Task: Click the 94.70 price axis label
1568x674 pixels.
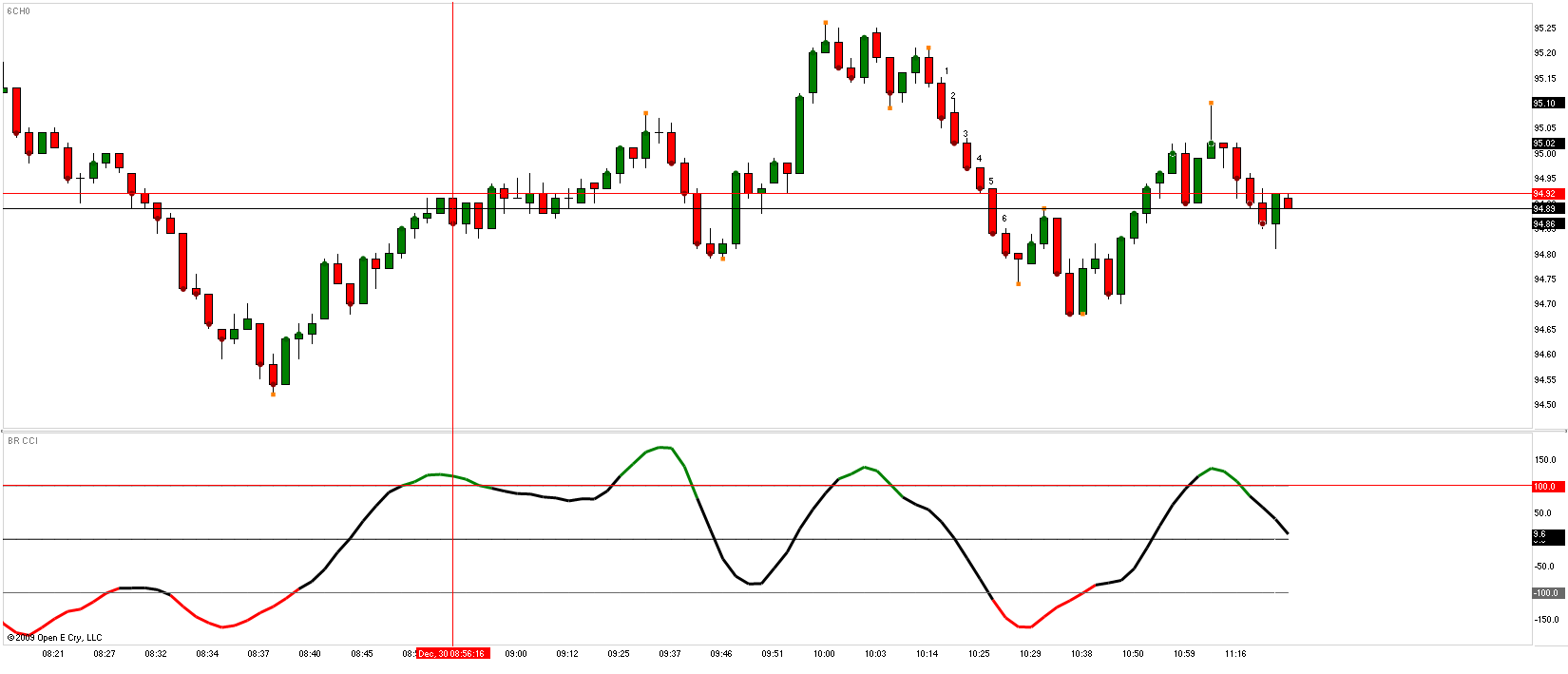Action: click(1545, 304)
